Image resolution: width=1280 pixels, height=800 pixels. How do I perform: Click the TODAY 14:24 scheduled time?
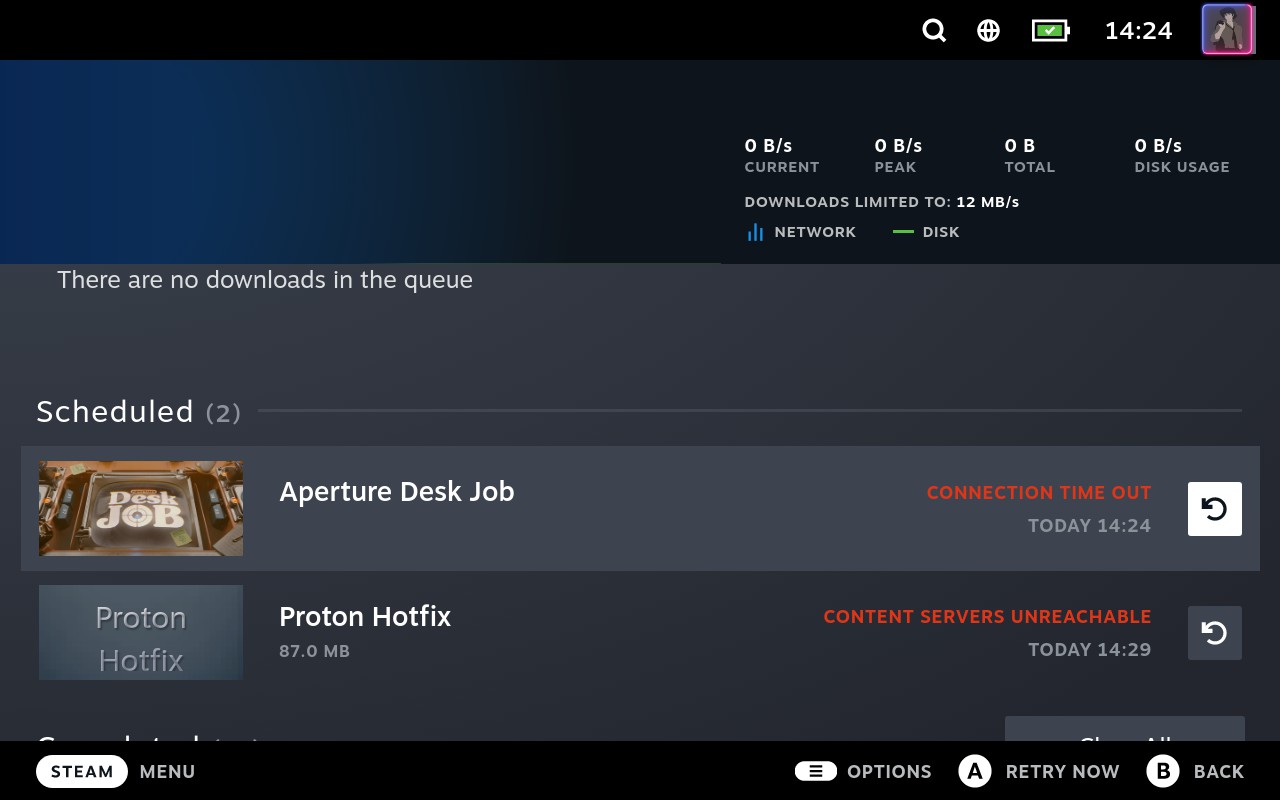(x=1090, y=526)
